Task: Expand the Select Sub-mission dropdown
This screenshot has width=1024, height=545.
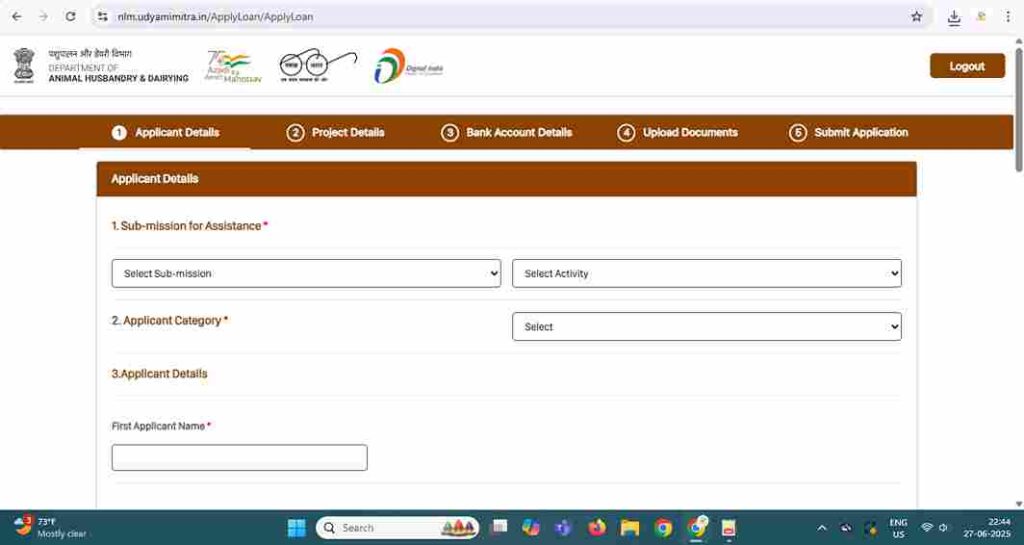Action: pos(306,273)
